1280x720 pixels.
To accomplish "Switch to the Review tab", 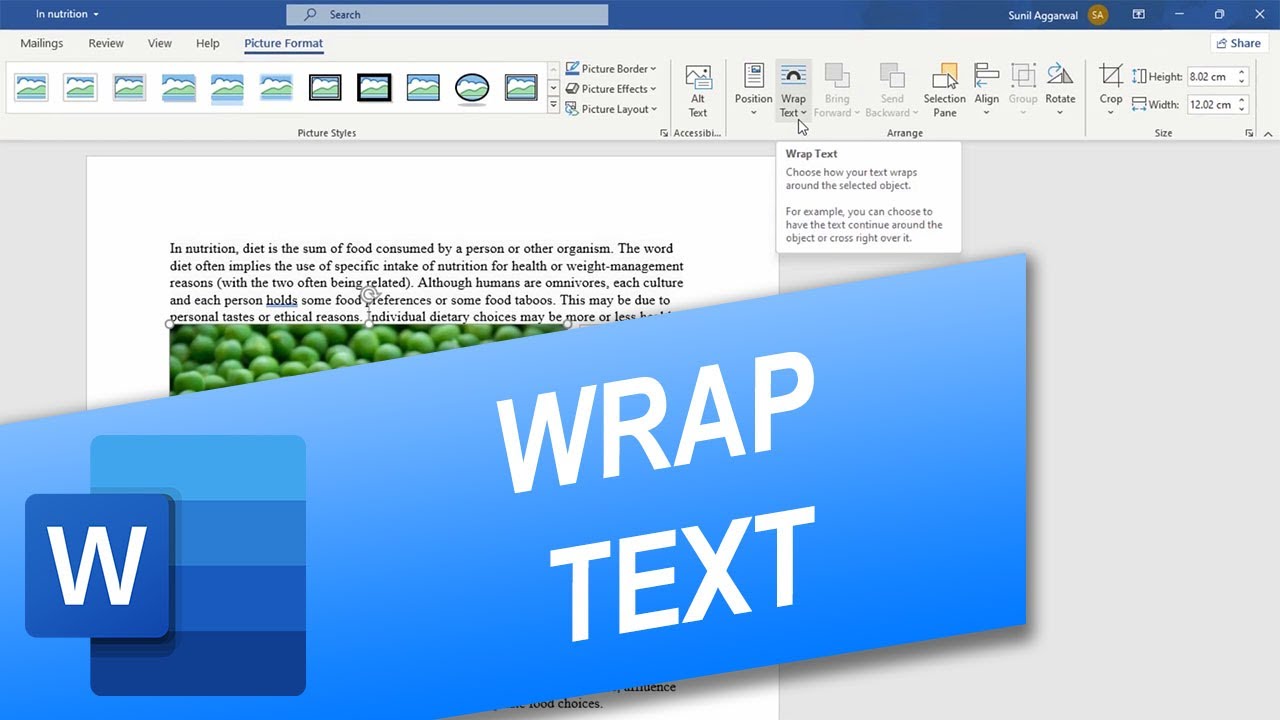I will (106, 43).
